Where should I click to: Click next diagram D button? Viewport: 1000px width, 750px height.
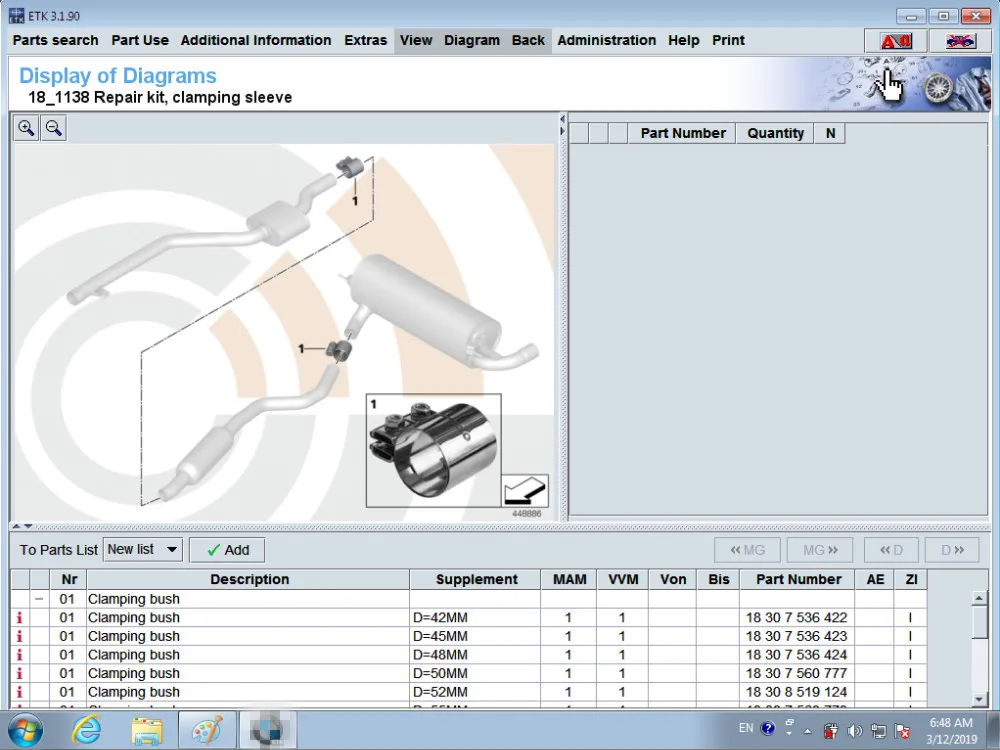[x=953, y=550]
